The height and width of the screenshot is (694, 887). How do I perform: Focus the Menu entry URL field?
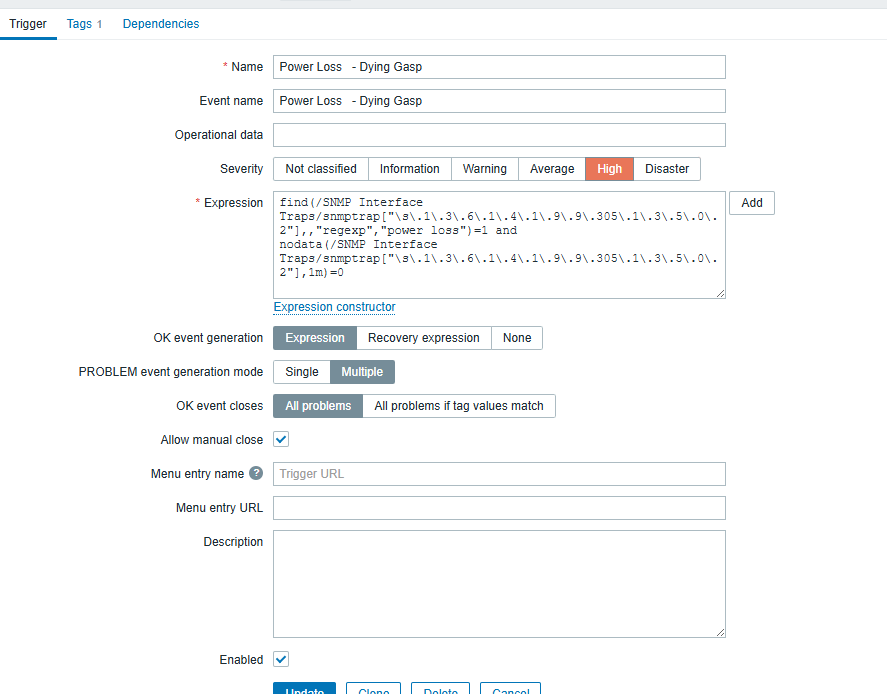[x=499, y=507]
